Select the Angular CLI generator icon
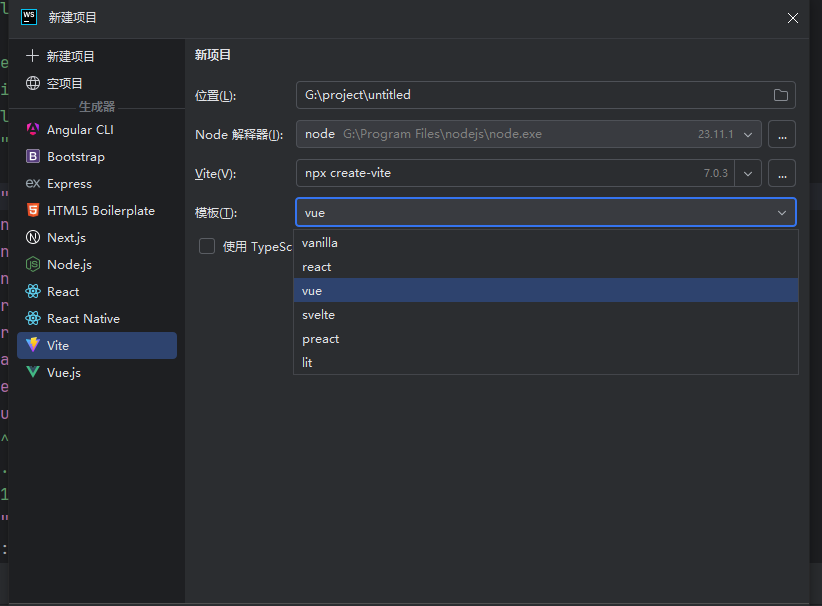Screen dimensions: 822x606 point(33,129)
